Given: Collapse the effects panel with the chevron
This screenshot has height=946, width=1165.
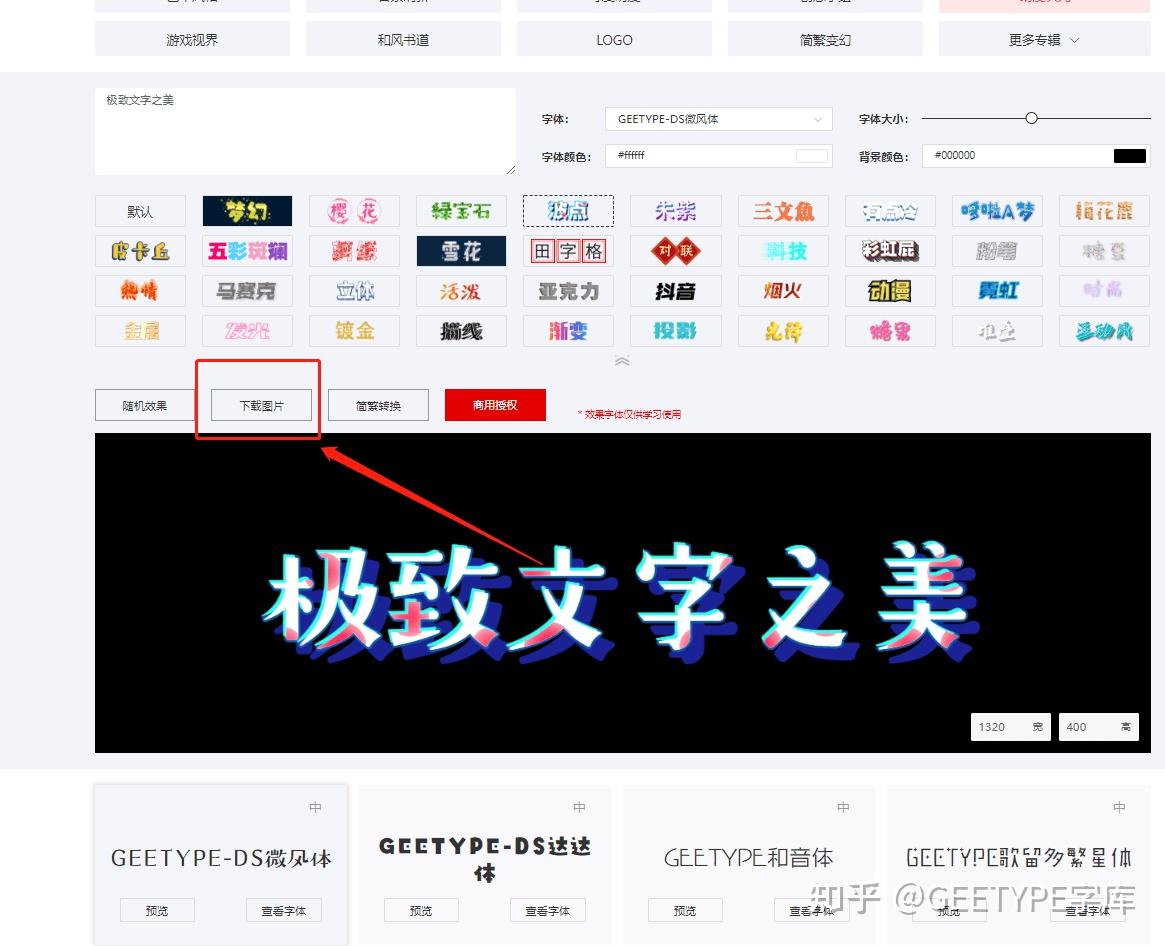Looking at the screenshot, I should tap(622, 360).
